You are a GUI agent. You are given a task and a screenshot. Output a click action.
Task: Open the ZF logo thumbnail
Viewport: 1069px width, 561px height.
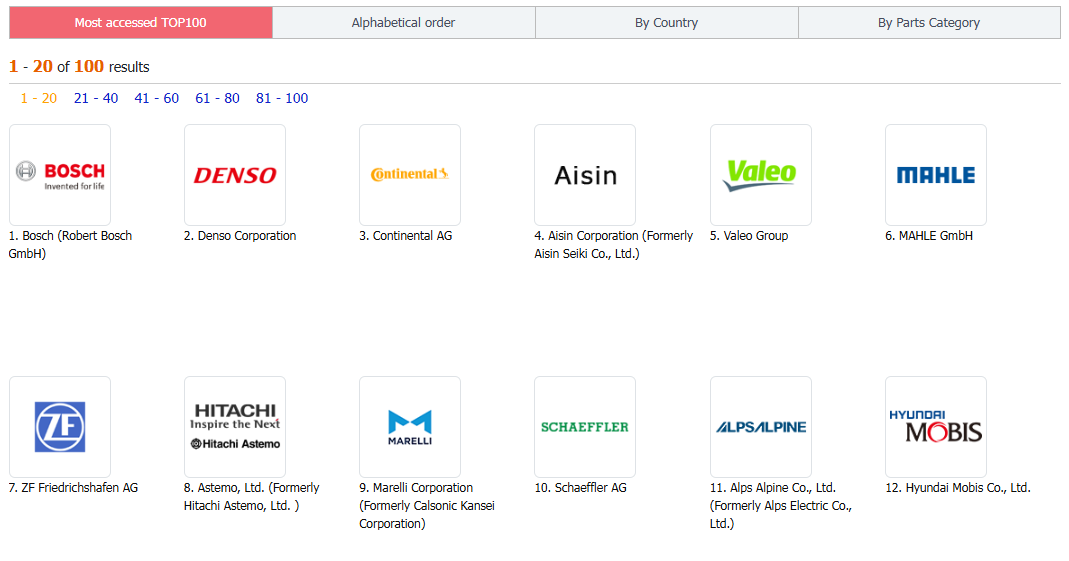(x=60, y=427)
